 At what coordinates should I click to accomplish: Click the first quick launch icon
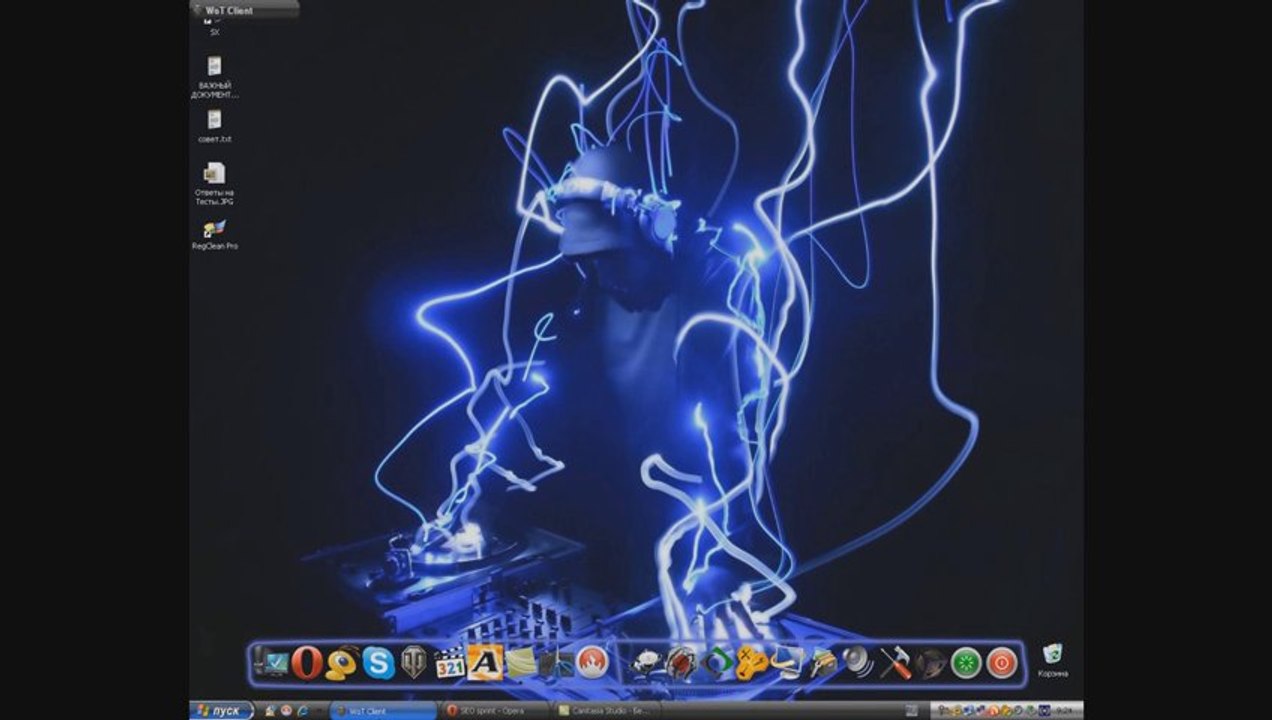(270, 711)
